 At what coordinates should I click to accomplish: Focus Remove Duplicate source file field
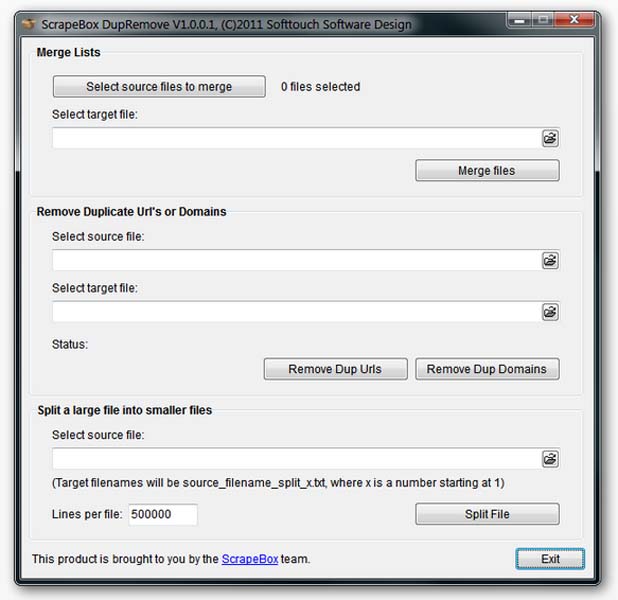(296, 260)
